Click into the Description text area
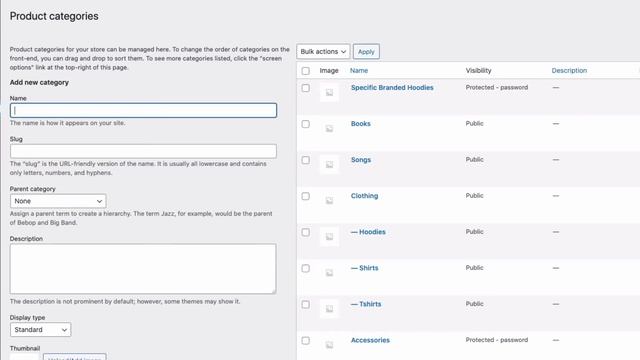 (143, 269)
